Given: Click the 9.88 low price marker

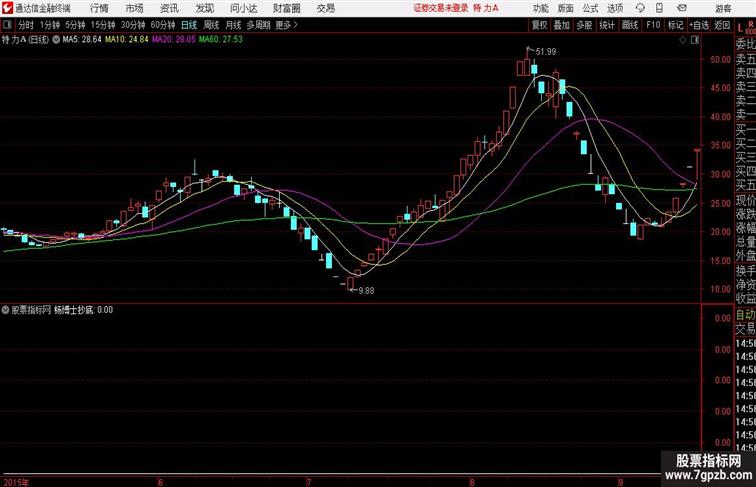Looking at the screenshot, I should (x=366, y=291).
